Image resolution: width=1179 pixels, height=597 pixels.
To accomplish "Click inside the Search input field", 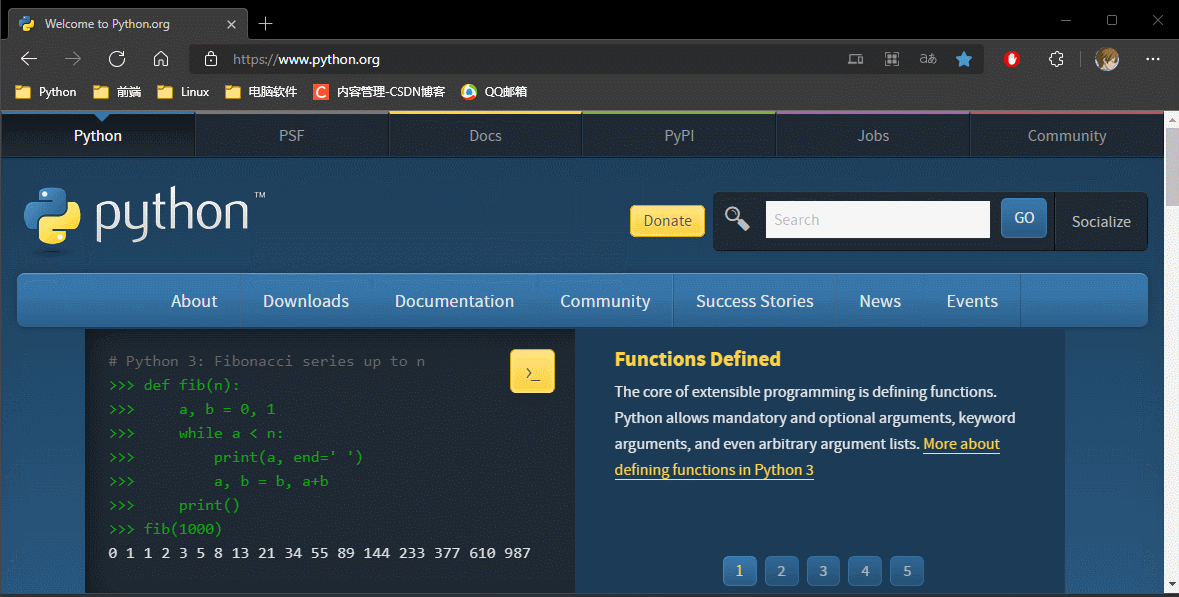I will click(x=877, y=219).
